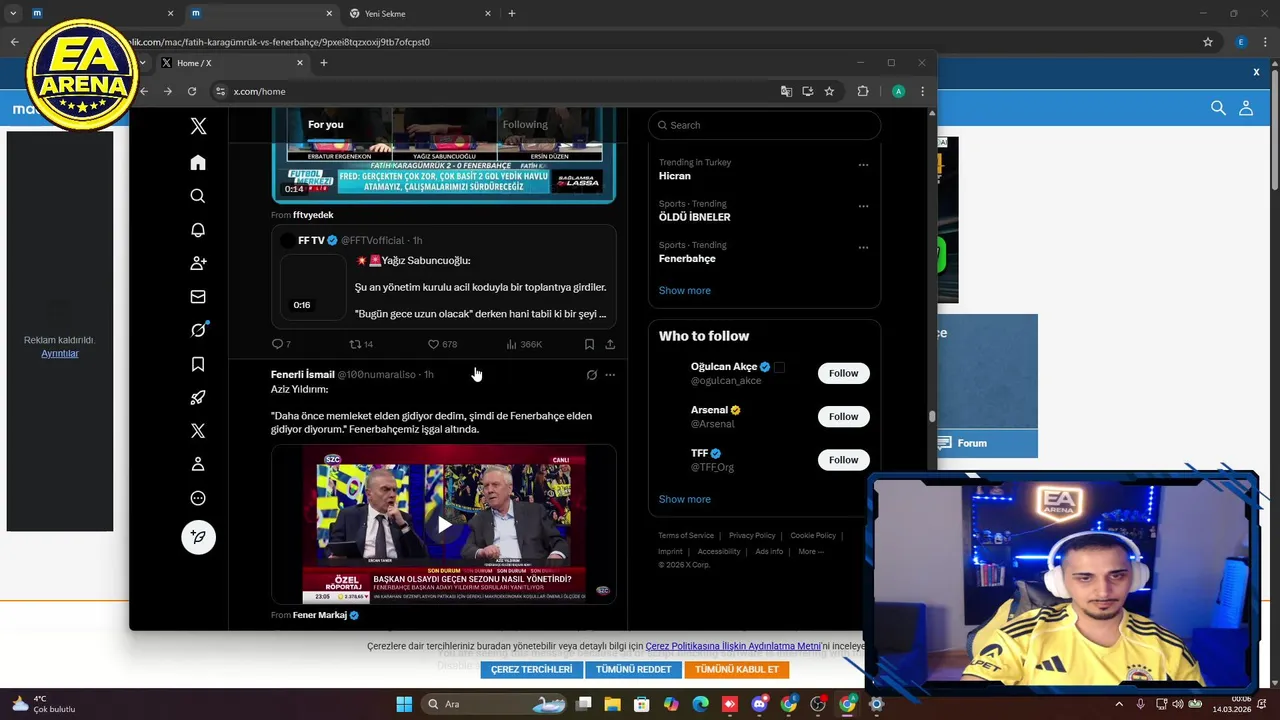Select the Home / X browser tab

point(231,63)
